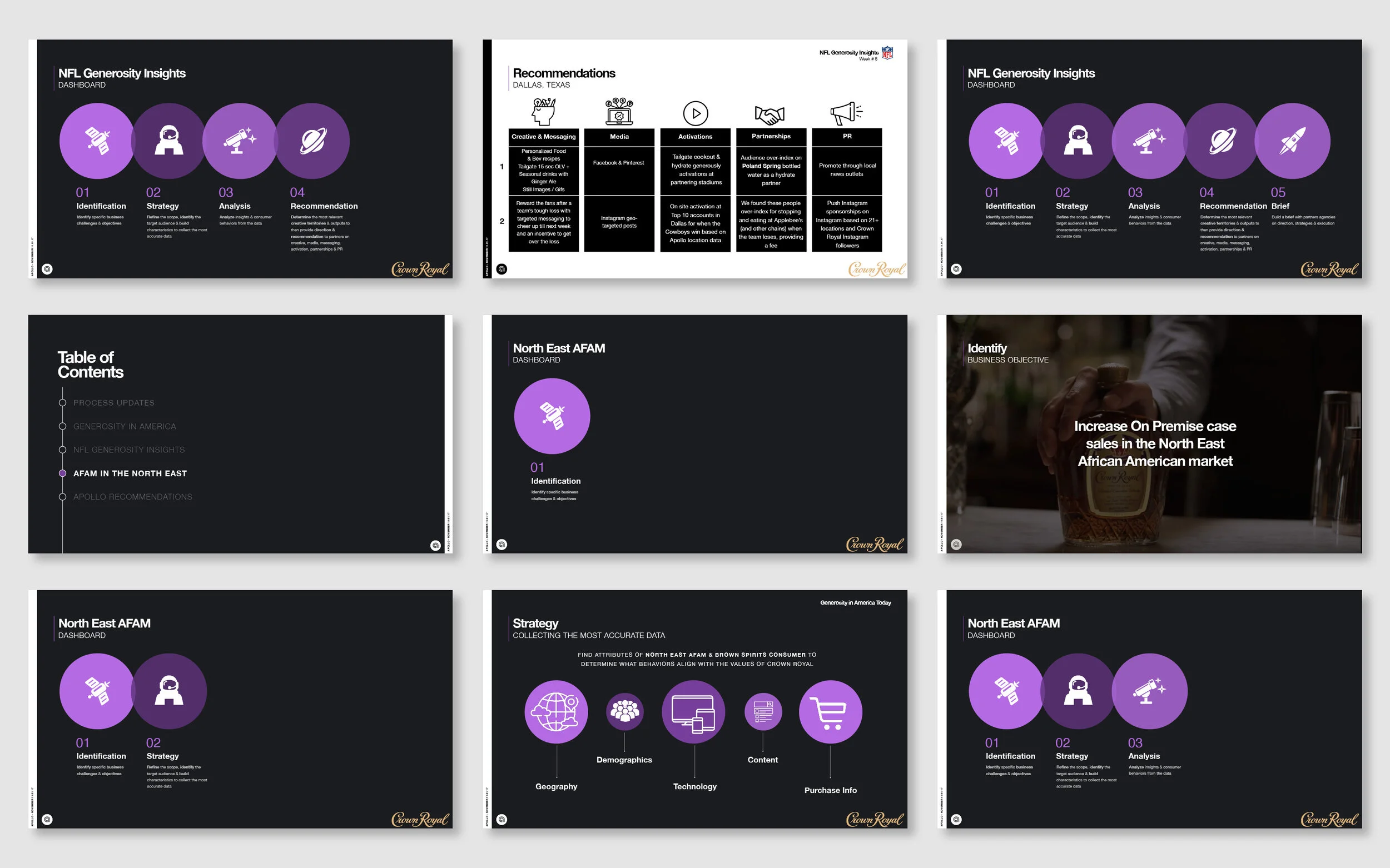
Task: Click the megaphone icon above PR
Action: 847,113
